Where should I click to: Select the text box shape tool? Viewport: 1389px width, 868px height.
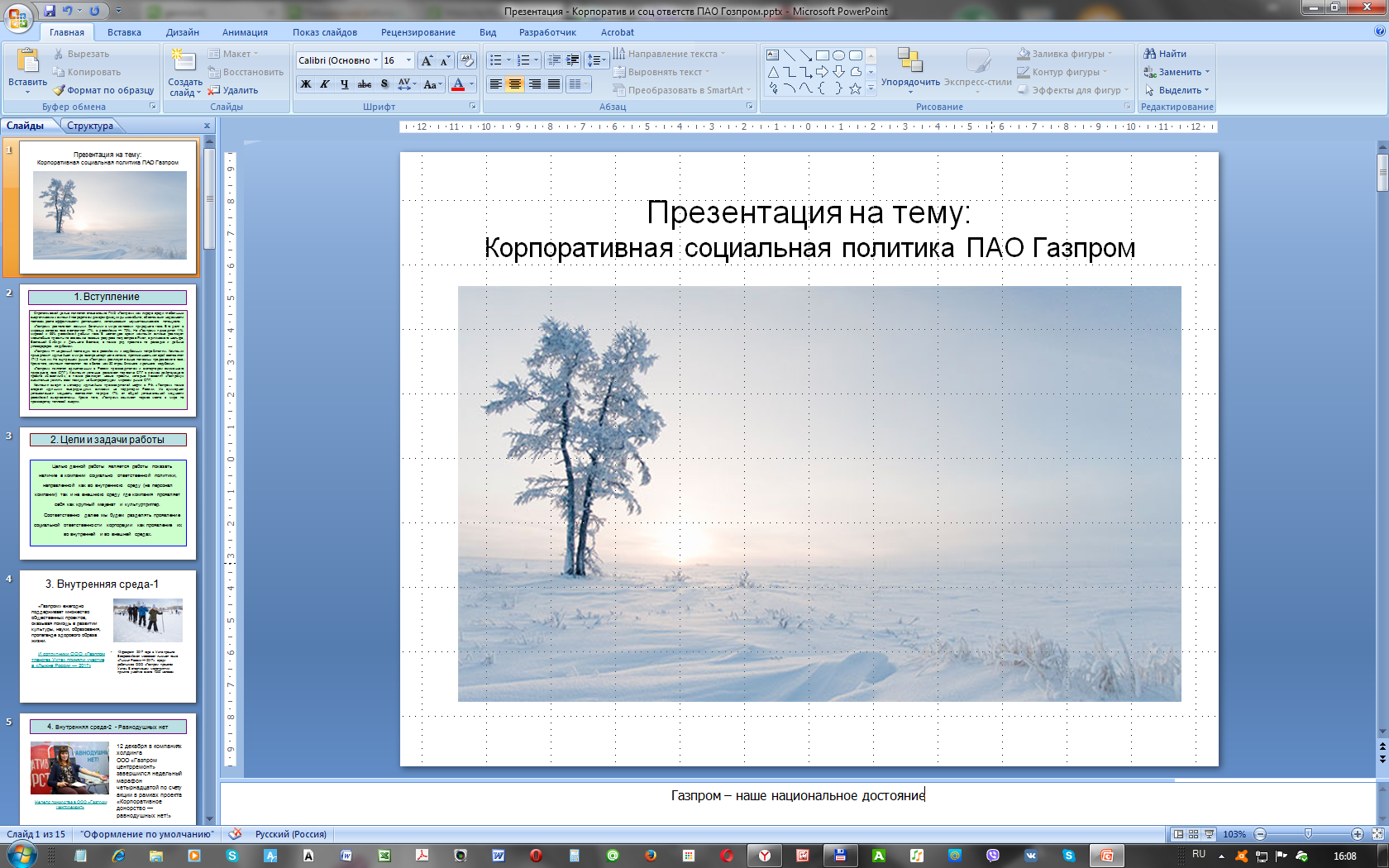tap(772, 55)
